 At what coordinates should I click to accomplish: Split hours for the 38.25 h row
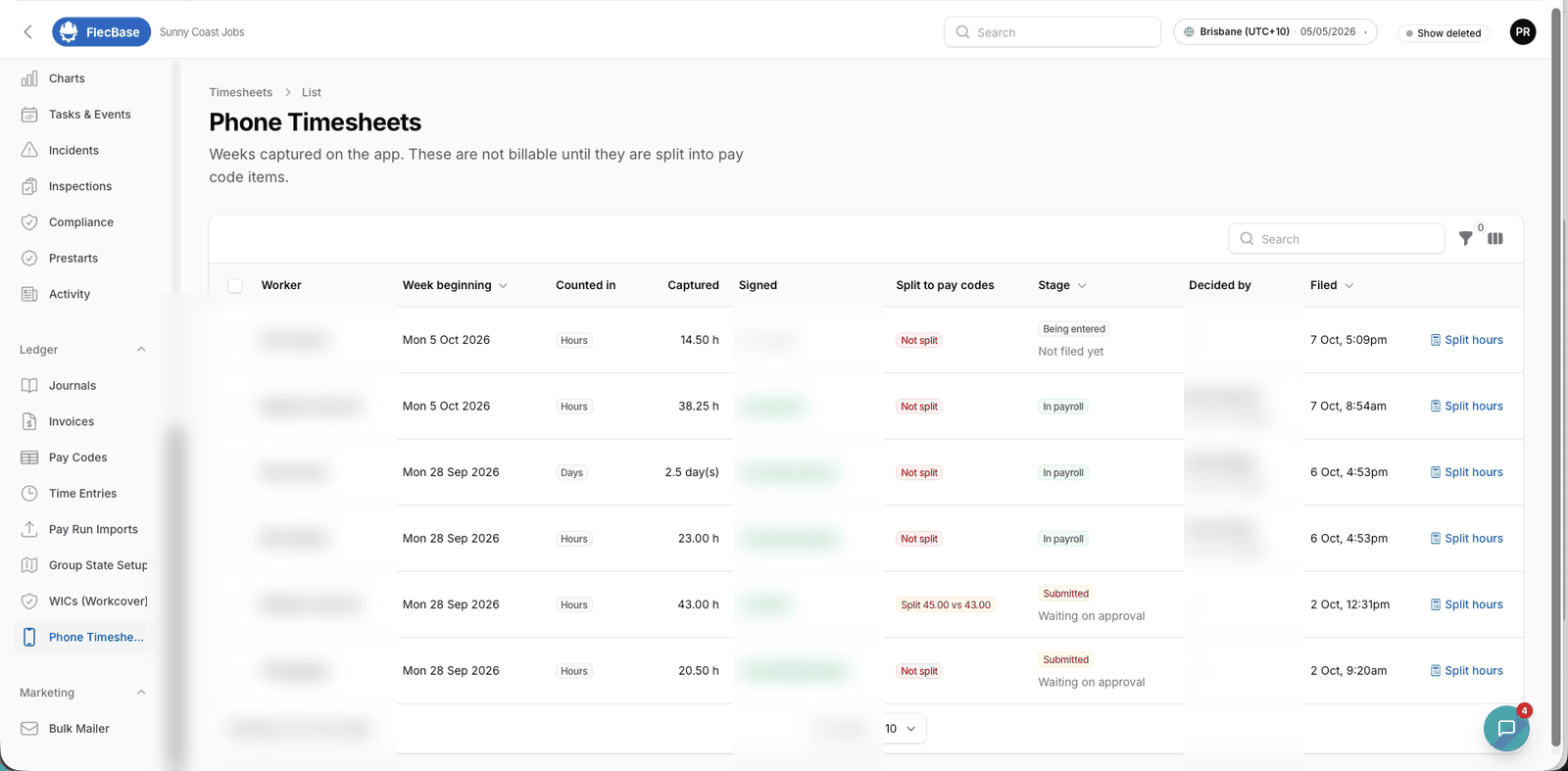[x=1466, y=406]
